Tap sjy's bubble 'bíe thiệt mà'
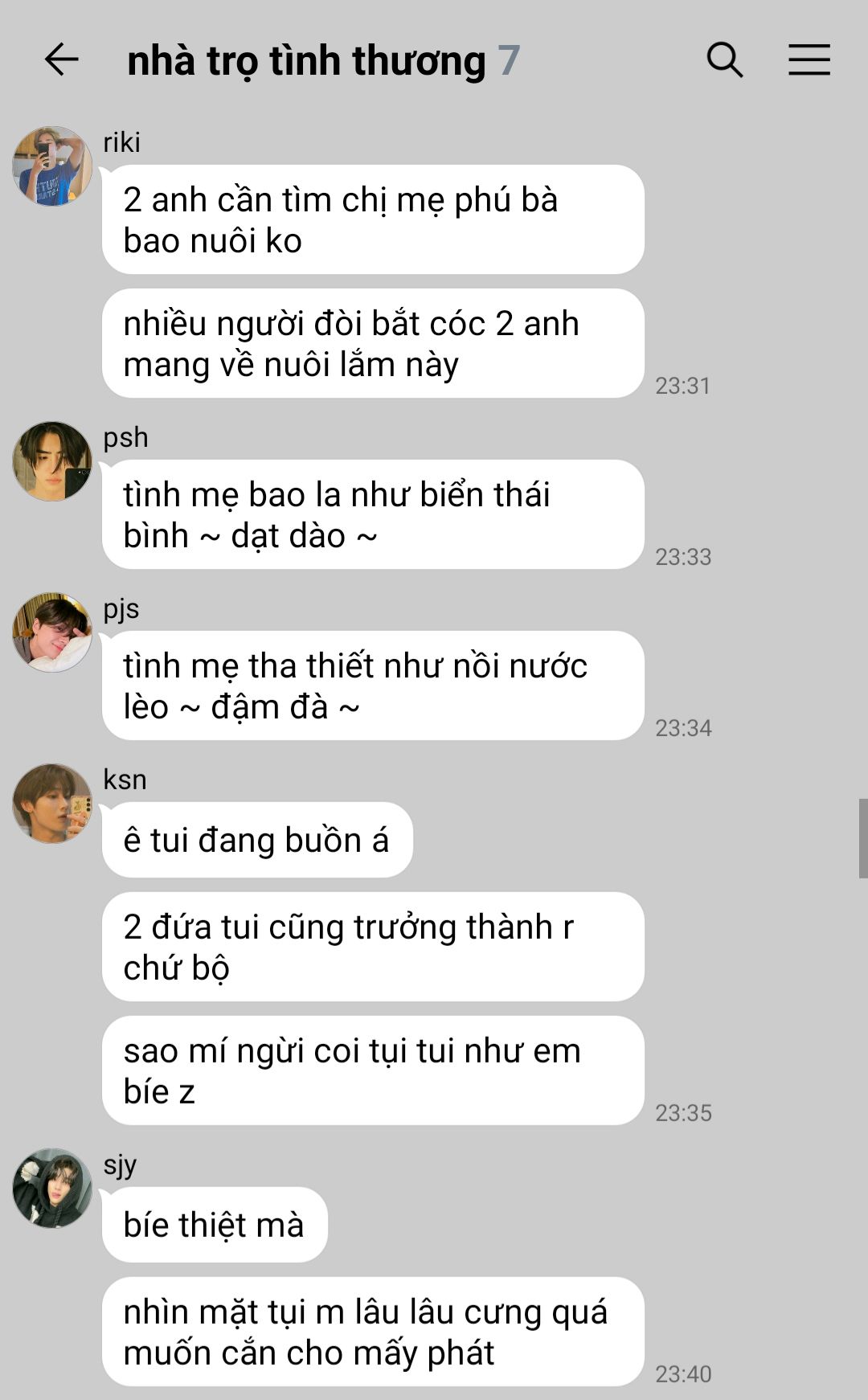The width and height of the screenshot is (868, 1400). pyautogui.click(x=215, y=1225)
